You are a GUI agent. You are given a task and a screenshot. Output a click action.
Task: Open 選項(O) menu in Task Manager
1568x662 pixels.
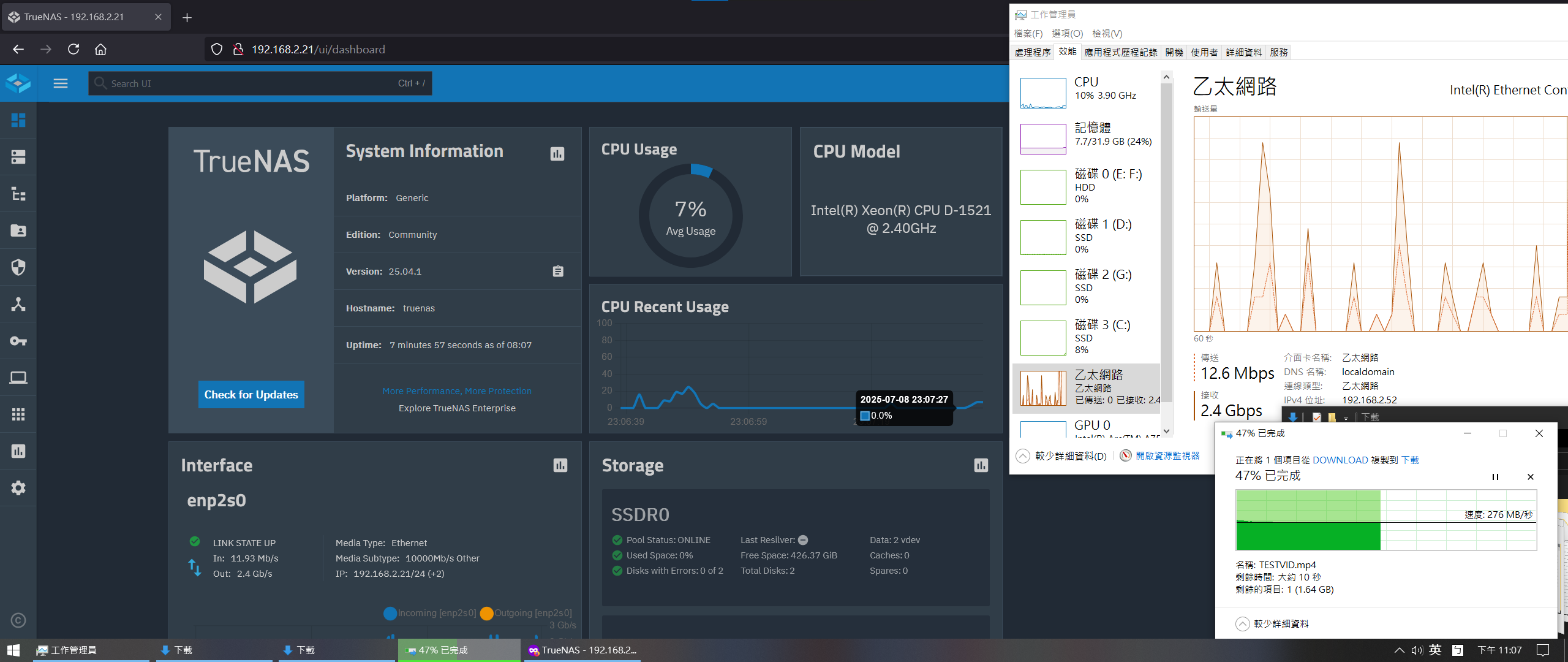[x=1068, y=33]
